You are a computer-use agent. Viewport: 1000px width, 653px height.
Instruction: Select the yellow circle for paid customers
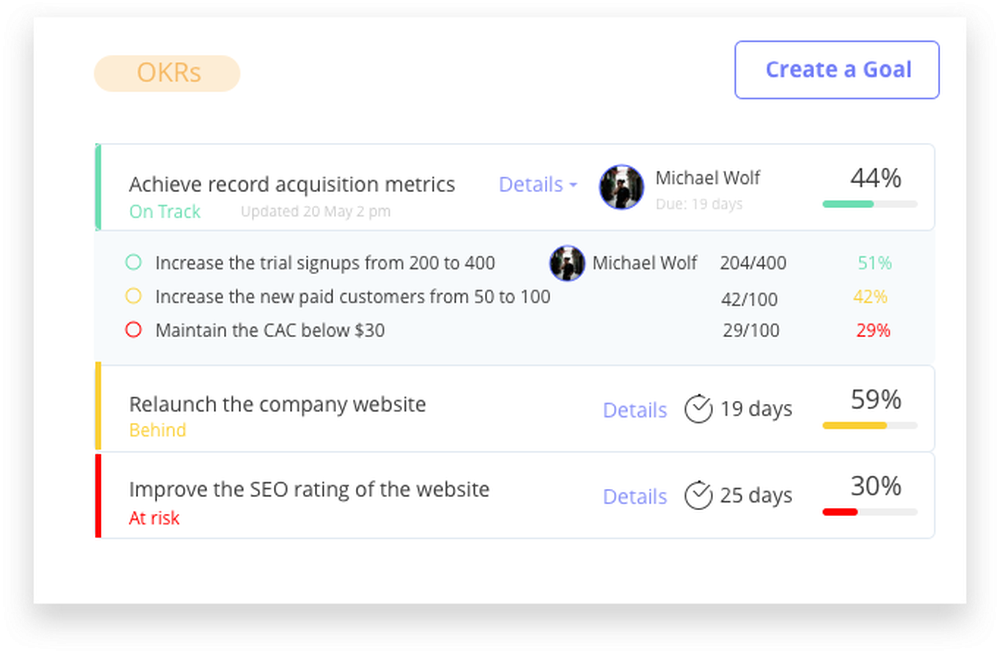(x=133, y=296)
